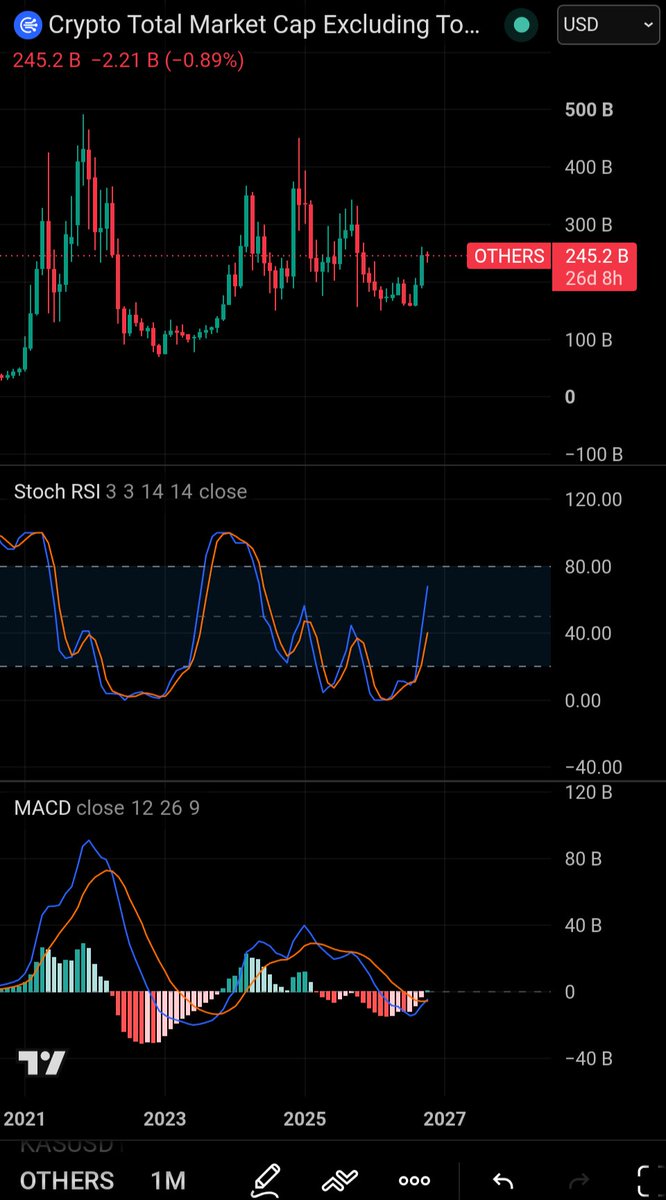This screenshot has height=1200, width=666.
Task: Tap the 80.00 Stoch RSI axis label
Action: coord(588,567)
